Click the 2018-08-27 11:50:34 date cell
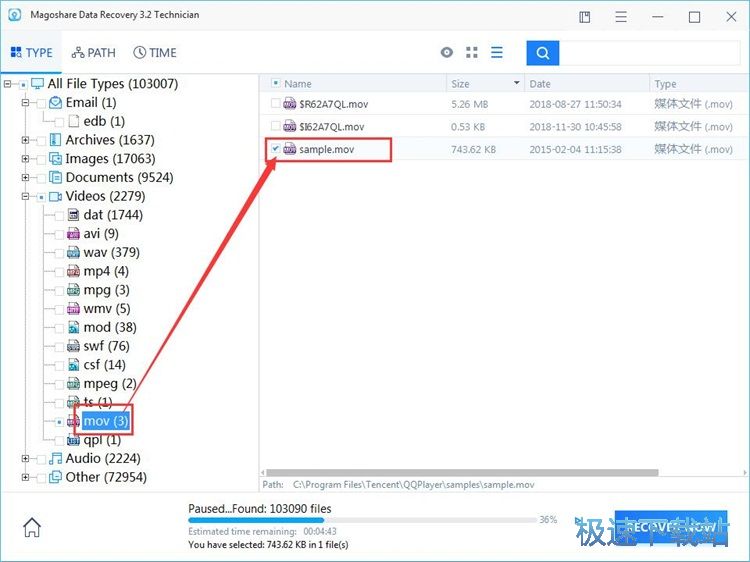This screenshot has height=562, width=750. [x=575, y=104]
